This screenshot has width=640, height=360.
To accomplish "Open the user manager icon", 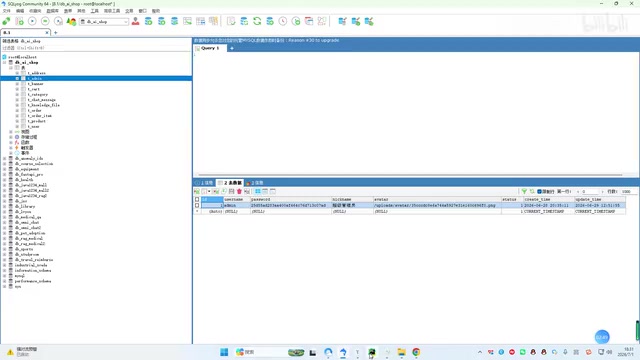I will click(136, 21).
